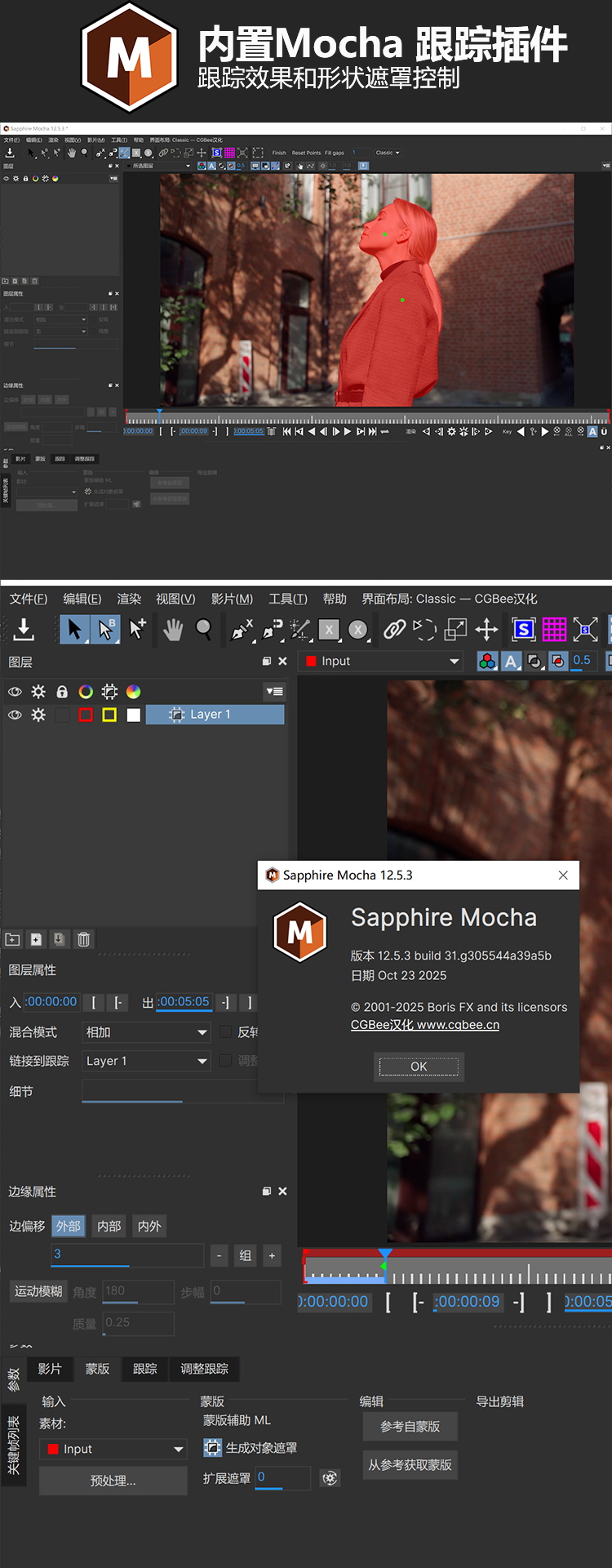Click the chain link attach-layer icon
Viewport: 612px width, 1568px height.
[395, 629]
